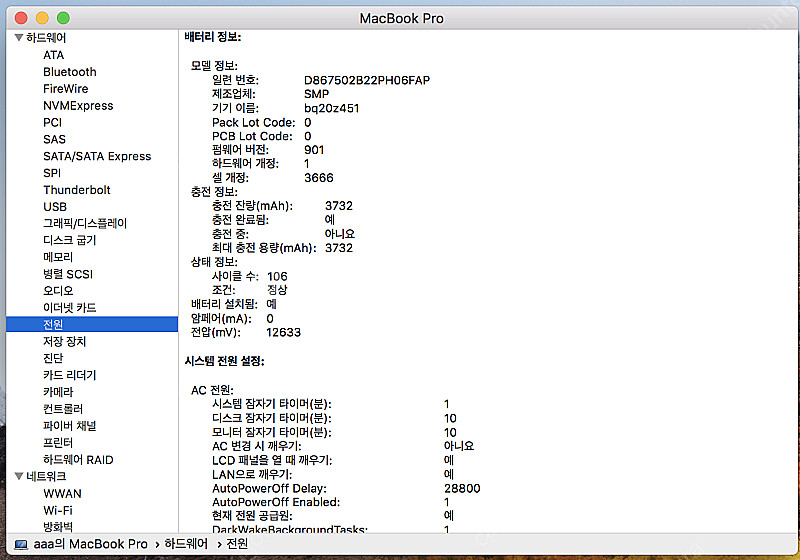Choose 파이버 채널 in the sidebar
800x560 pixels.
(70, 425)
